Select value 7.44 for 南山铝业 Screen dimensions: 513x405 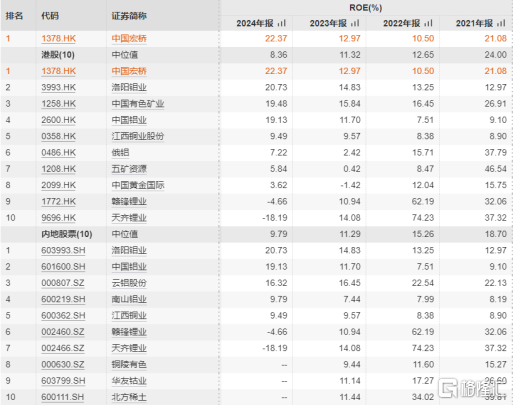(352, 299)
